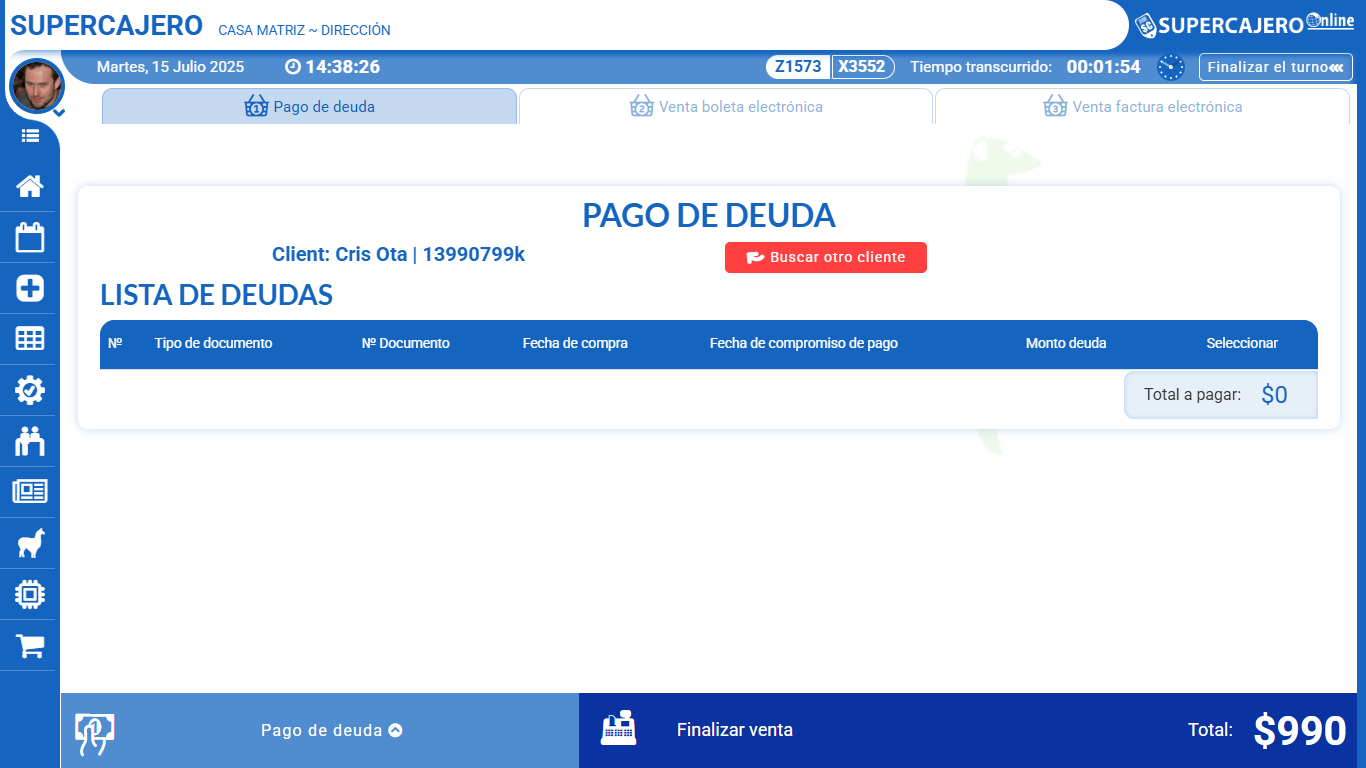Image resolution: width=1366 pixels, height=768 pixels.
Task: Select the Z1573 badge
Action: (798, 67)
